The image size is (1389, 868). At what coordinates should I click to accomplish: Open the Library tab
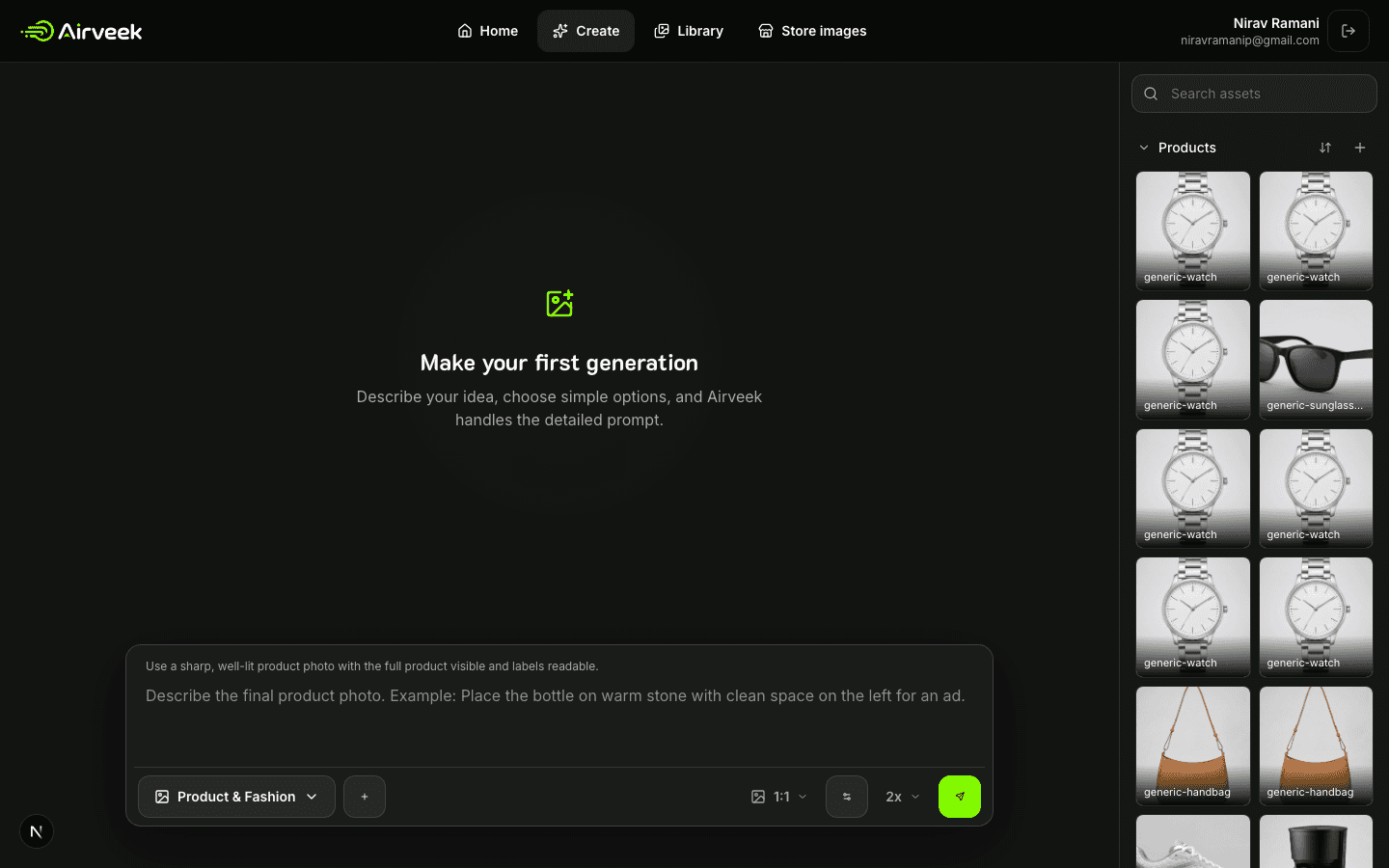[x=689, y=31]
